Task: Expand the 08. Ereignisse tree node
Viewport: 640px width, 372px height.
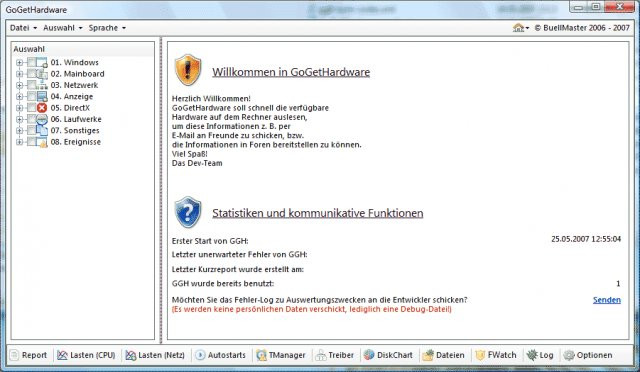Action: (19, 142)
